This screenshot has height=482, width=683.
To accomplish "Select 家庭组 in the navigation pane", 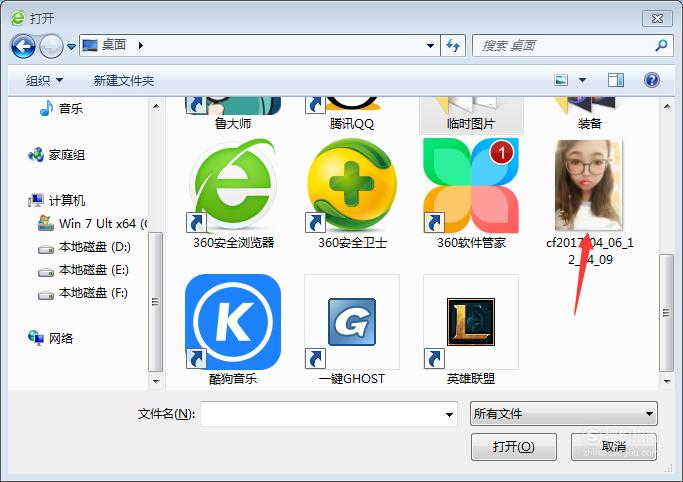I will 57,155.
